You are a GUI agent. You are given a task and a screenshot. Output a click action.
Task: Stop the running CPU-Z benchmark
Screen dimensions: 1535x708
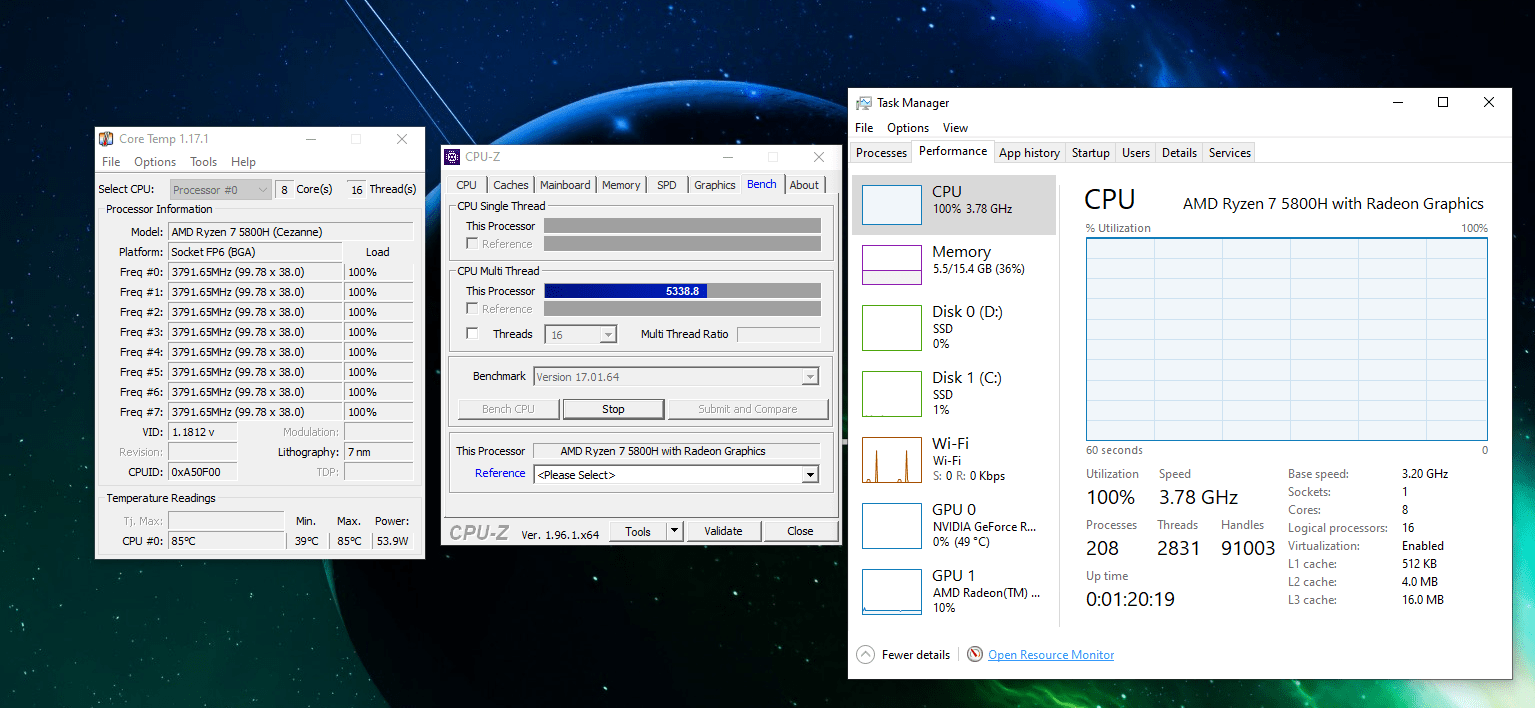pyautogui.click(x=613, y=409)
